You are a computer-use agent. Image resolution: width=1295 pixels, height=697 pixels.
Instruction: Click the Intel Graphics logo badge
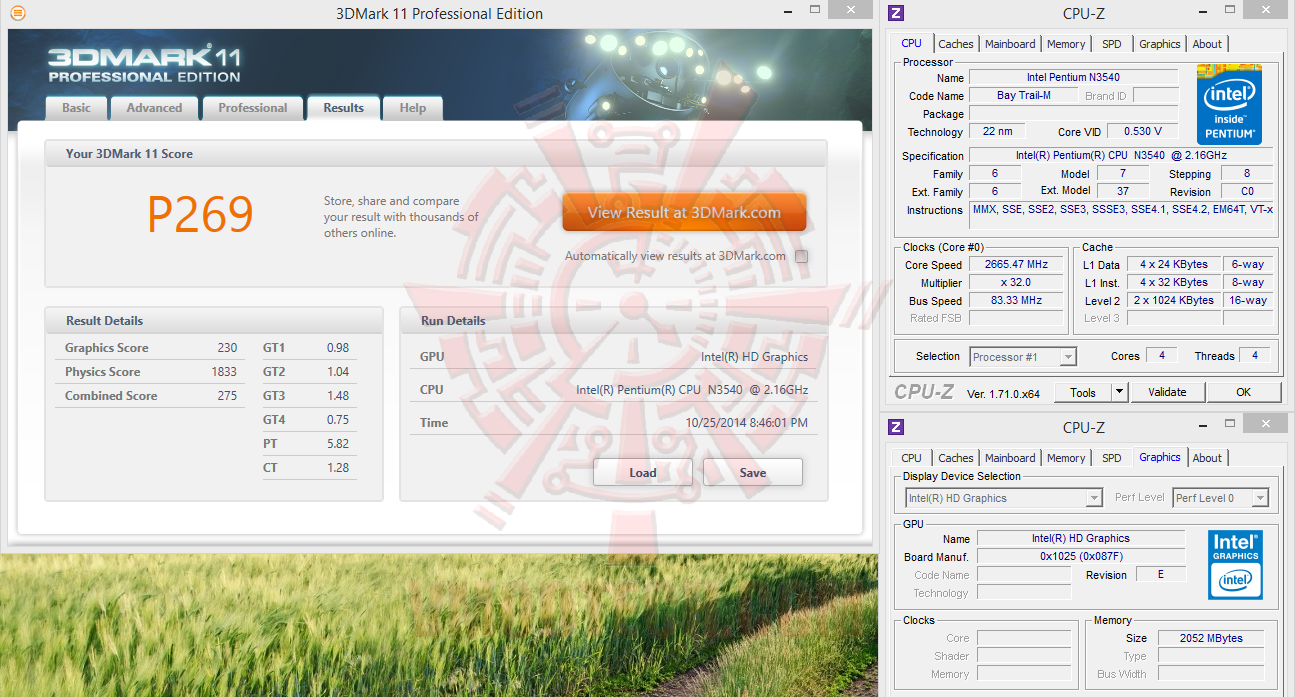pyautogui.click(x=1235, y=564)
